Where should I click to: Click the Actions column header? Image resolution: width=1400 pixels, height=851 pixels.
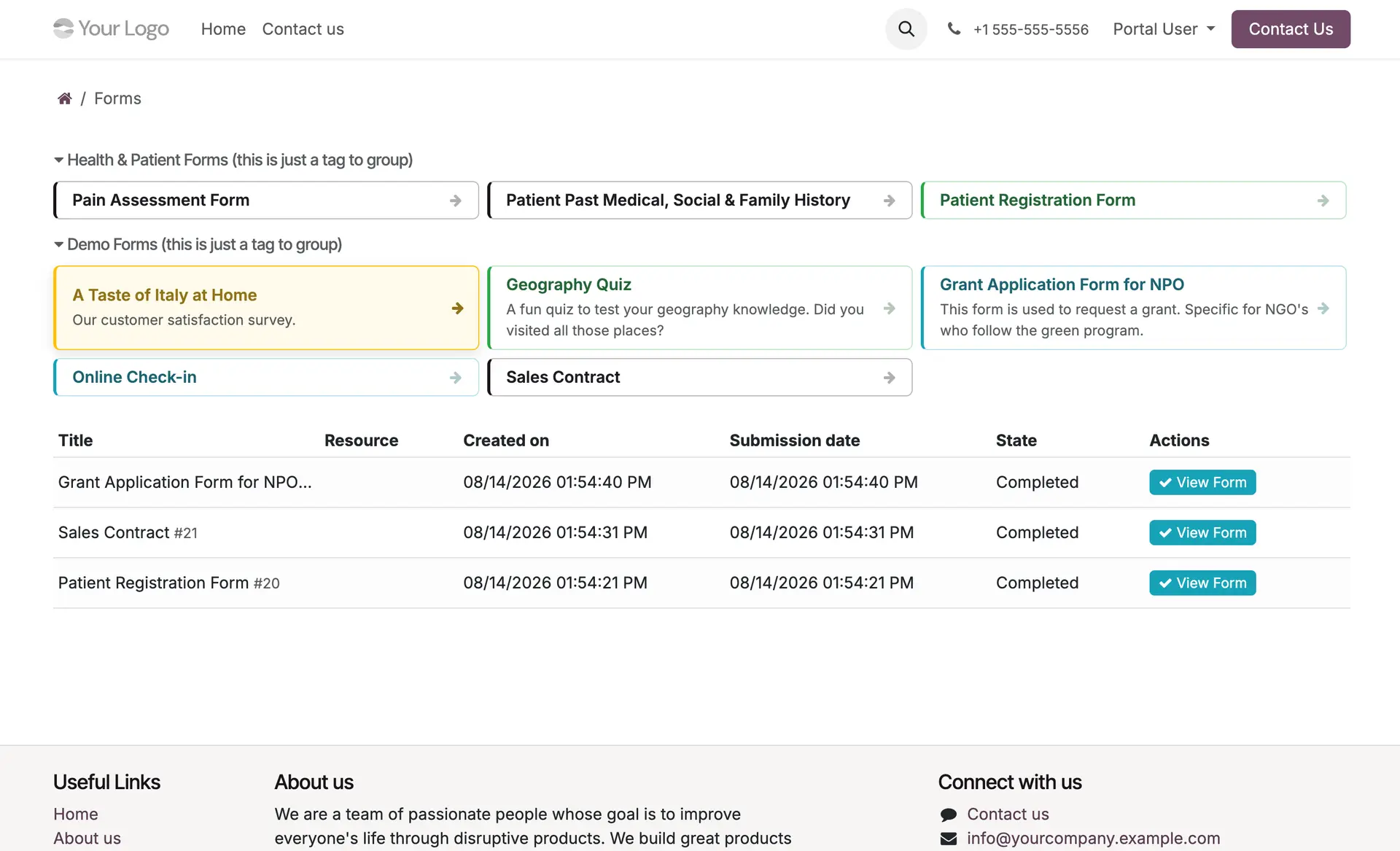point(1179,440)
